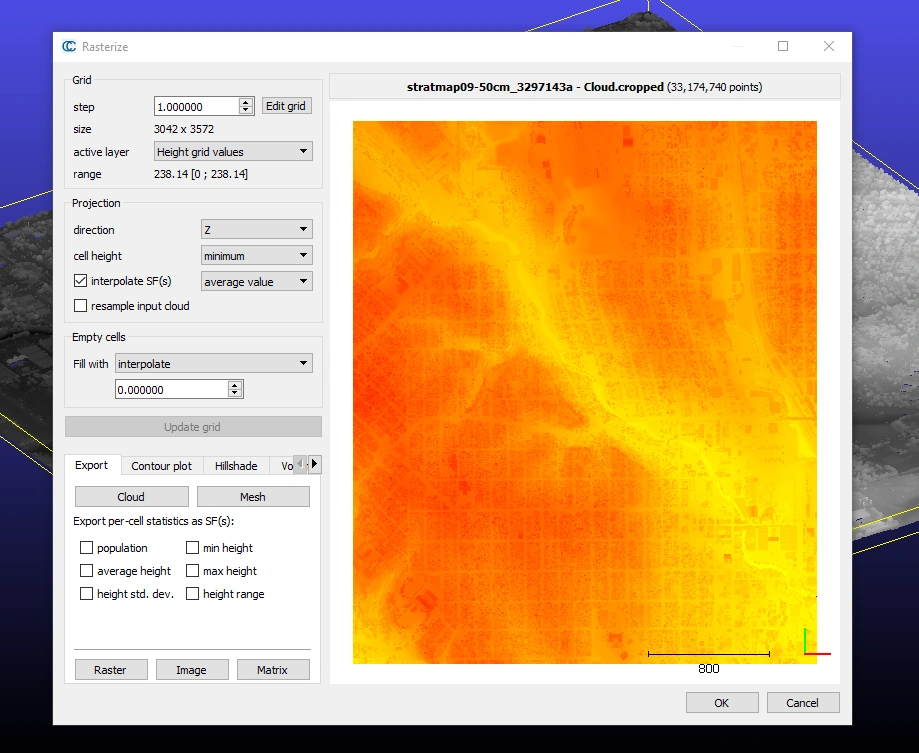Click the grid size value 3042 x 3572

click(x=184, y=129)
